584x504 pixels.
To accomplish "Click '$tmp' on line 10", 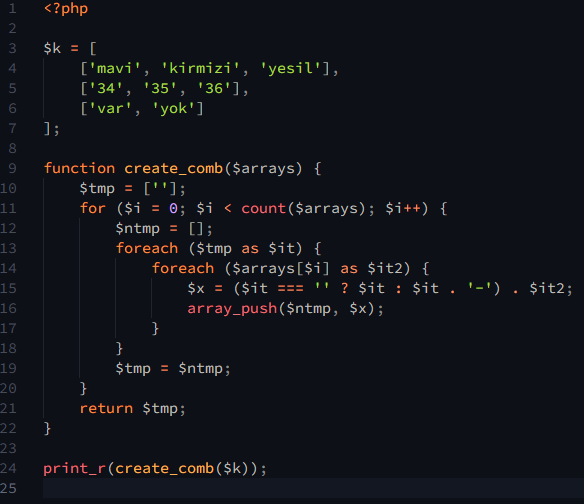I will click(97, 188).
